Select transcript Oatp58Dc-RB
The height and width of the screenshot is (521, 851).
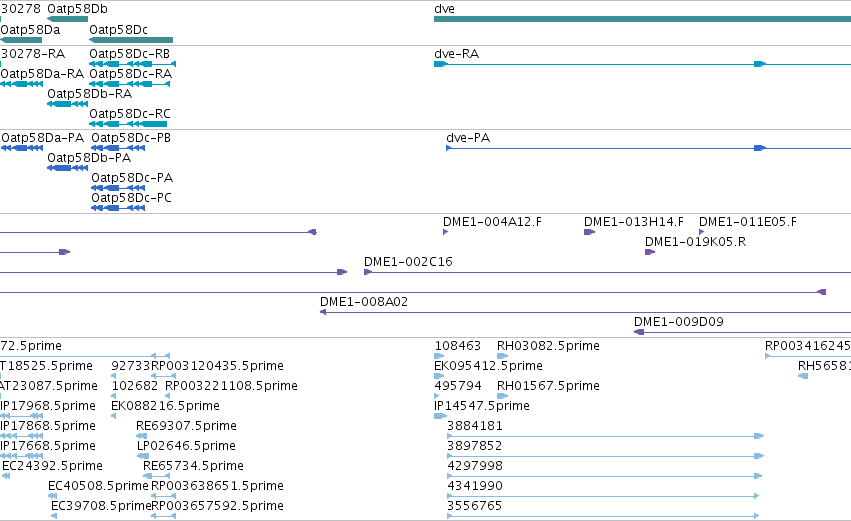[x=129, y=54]
